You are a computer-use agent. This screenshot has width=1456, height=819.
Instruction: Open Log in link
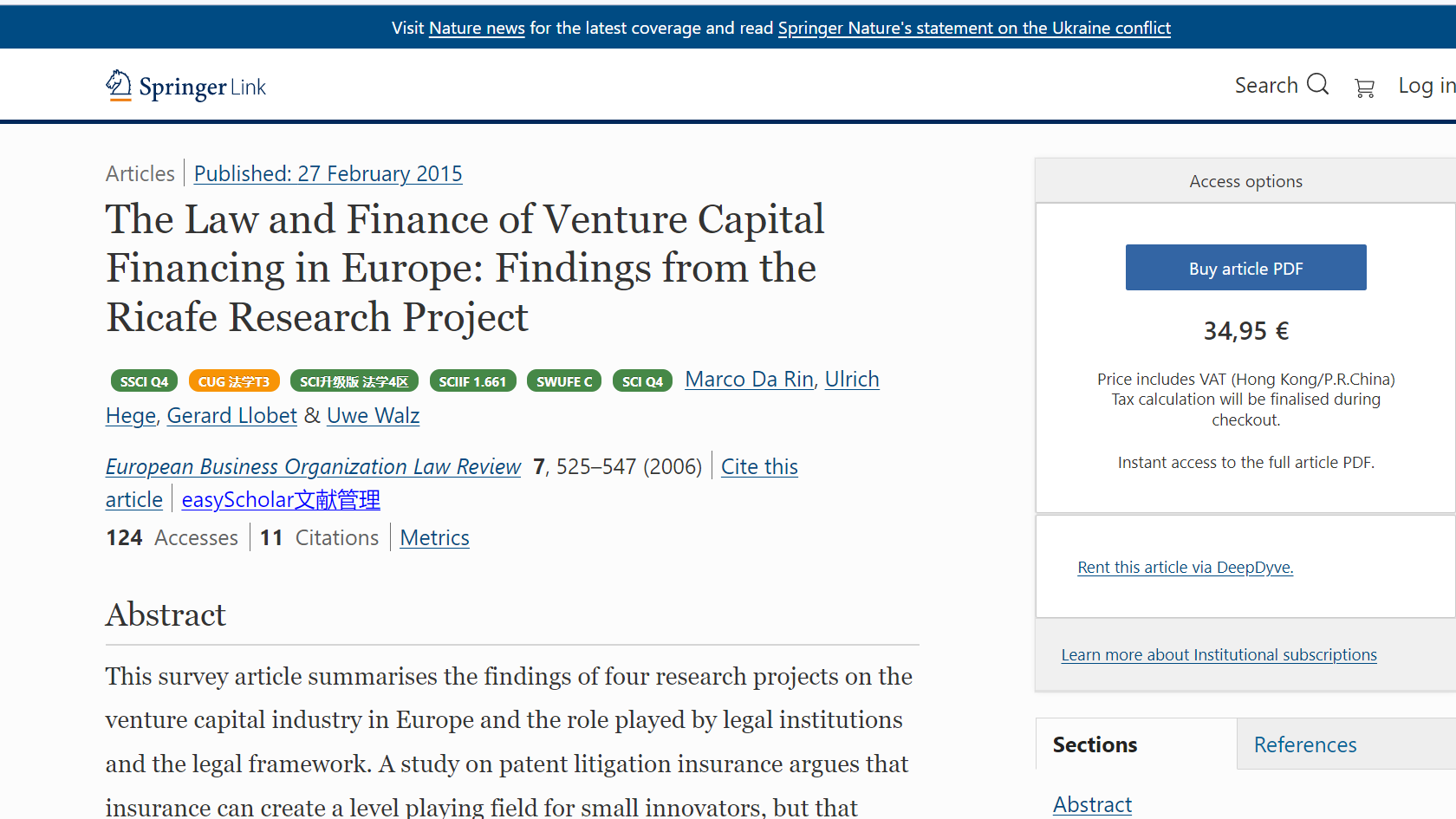pos(1427,85)
